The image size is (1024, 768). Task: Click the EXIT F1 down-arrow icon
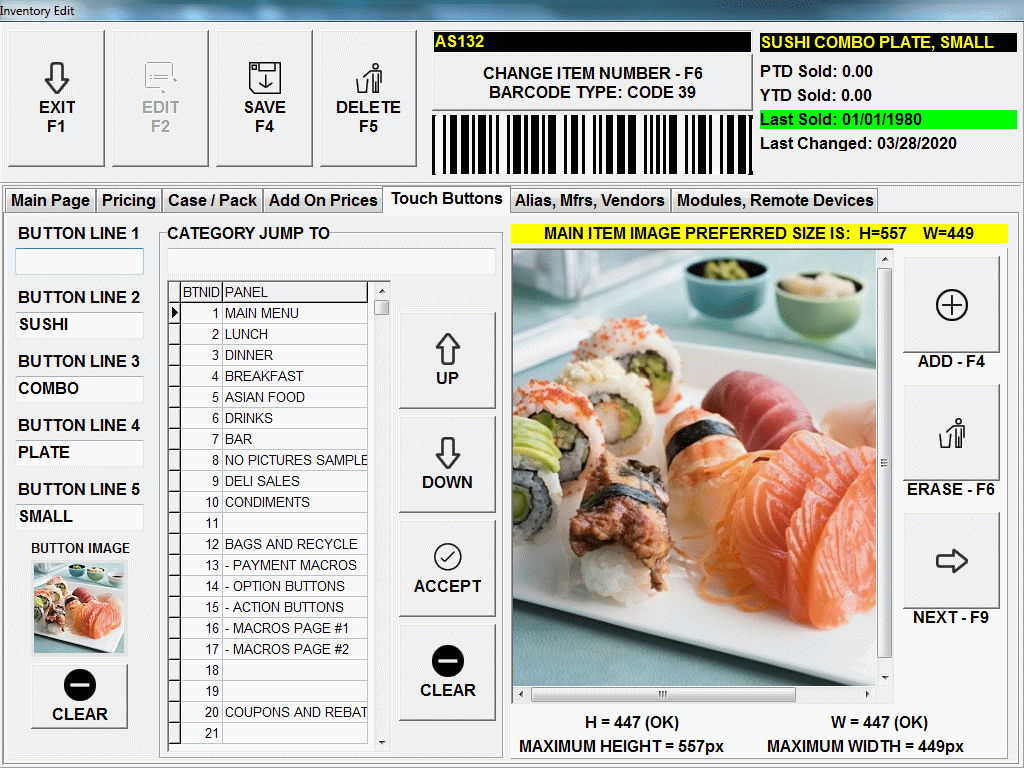coord(56,77)
